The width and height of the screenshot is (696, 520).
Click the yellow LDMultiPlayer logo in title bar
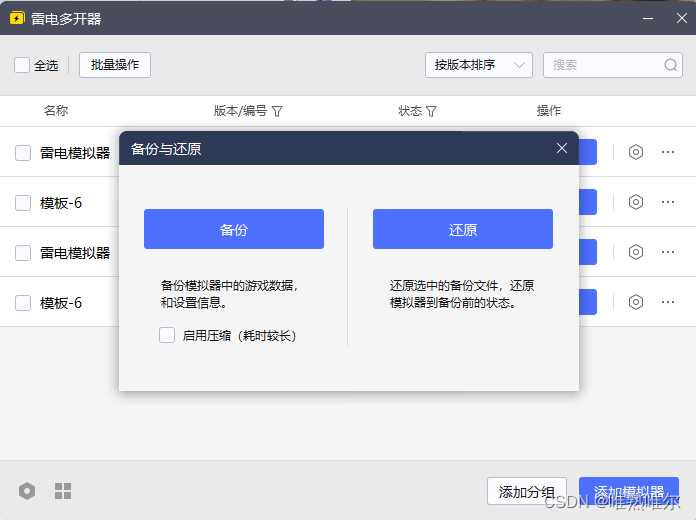[17, 18]
